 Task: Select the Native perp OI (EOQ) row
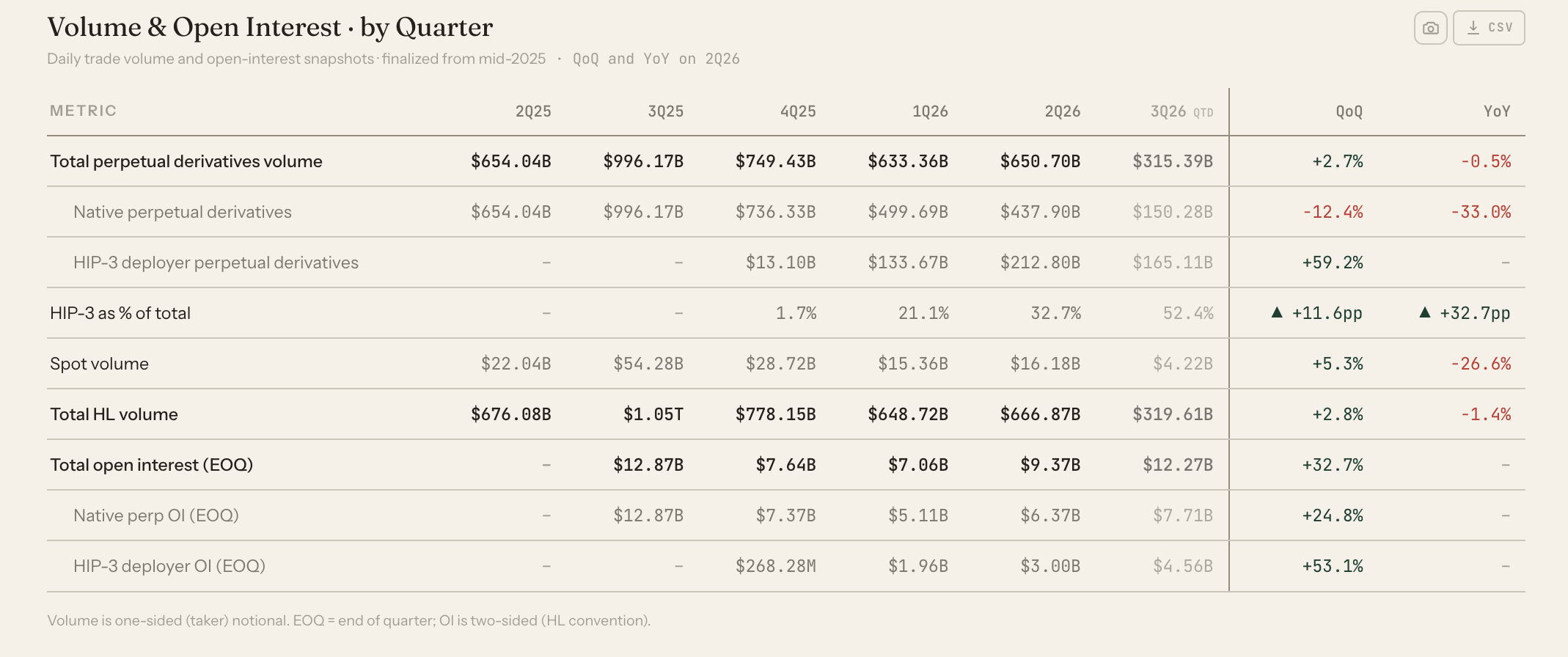click(786, 515)
